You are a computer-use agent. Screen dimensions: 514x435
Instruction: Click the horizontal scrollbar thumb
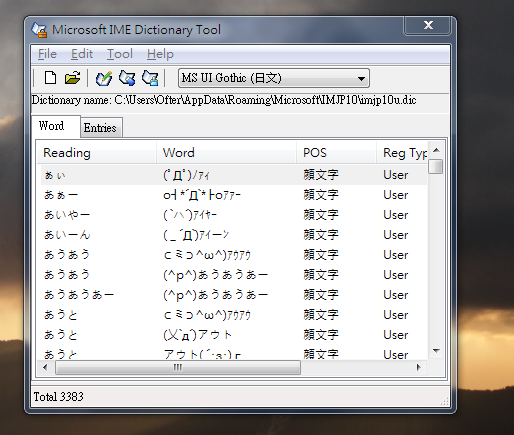click(178, 367)
